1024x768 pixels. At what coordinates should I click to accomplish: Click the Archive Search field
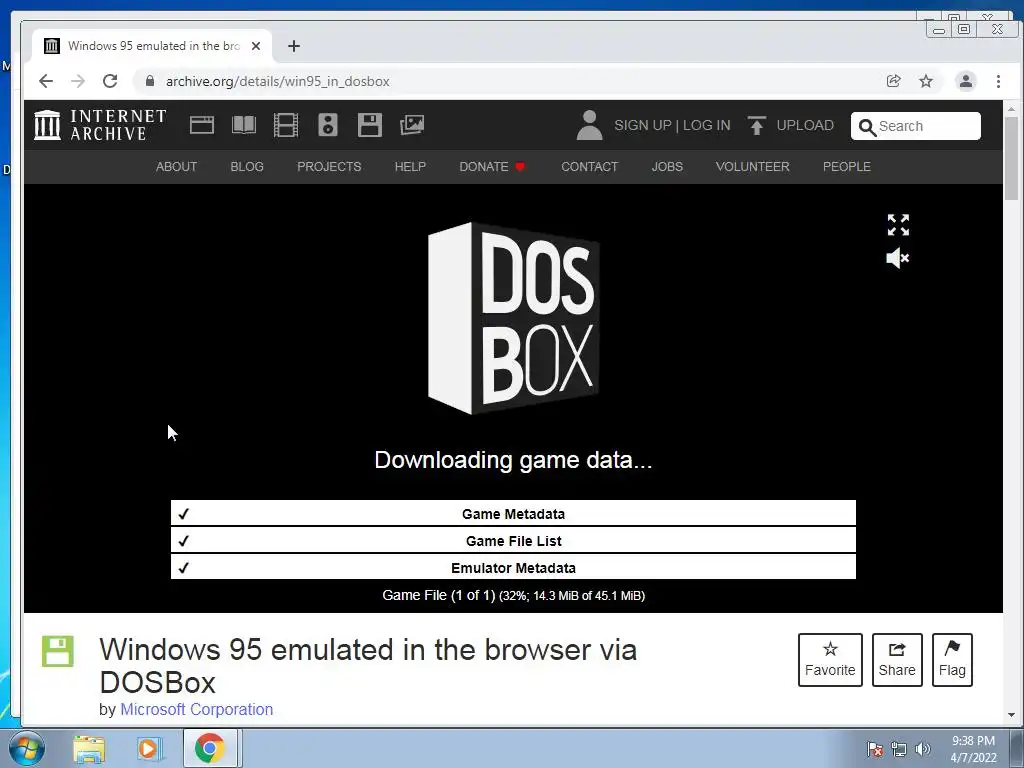pyautogui.click(x=916, y=125)
